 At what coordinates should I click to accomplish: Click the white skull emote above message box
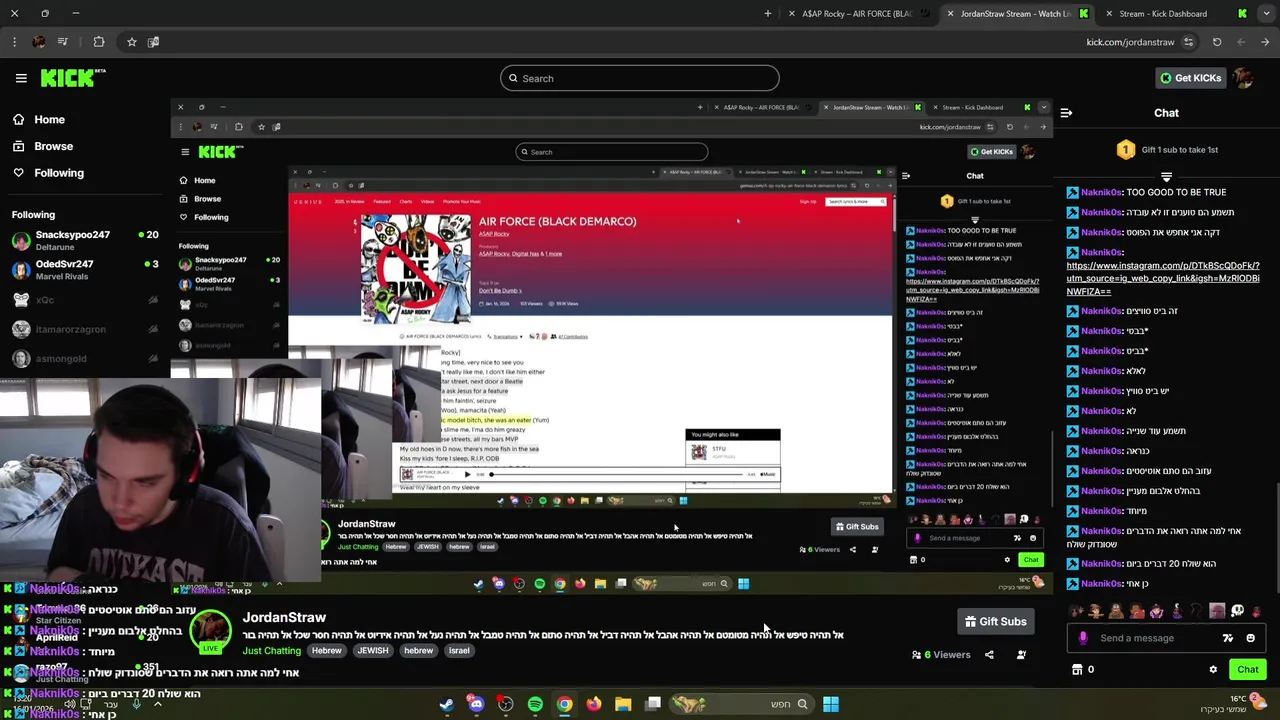[1238, 610]
